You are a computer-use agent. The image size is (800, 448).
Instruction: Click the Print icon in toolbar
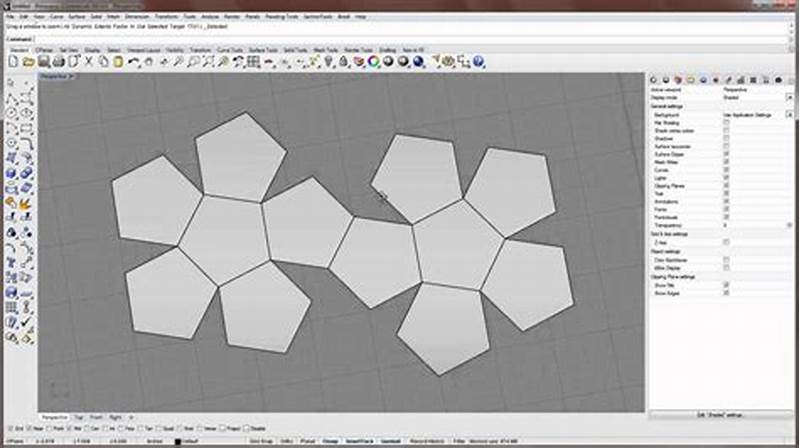(59, 62)
